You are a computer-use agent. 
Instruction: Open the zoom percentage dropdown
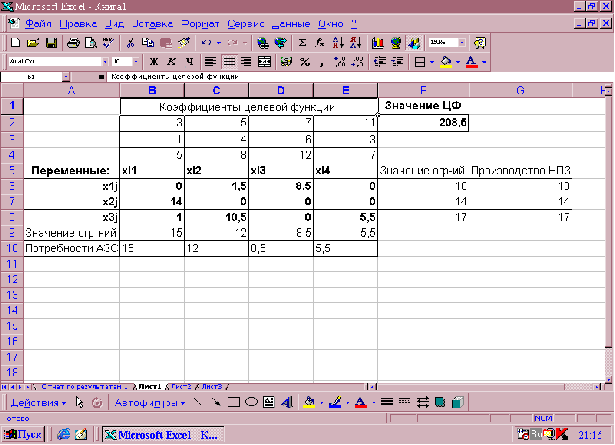[462, 42]
